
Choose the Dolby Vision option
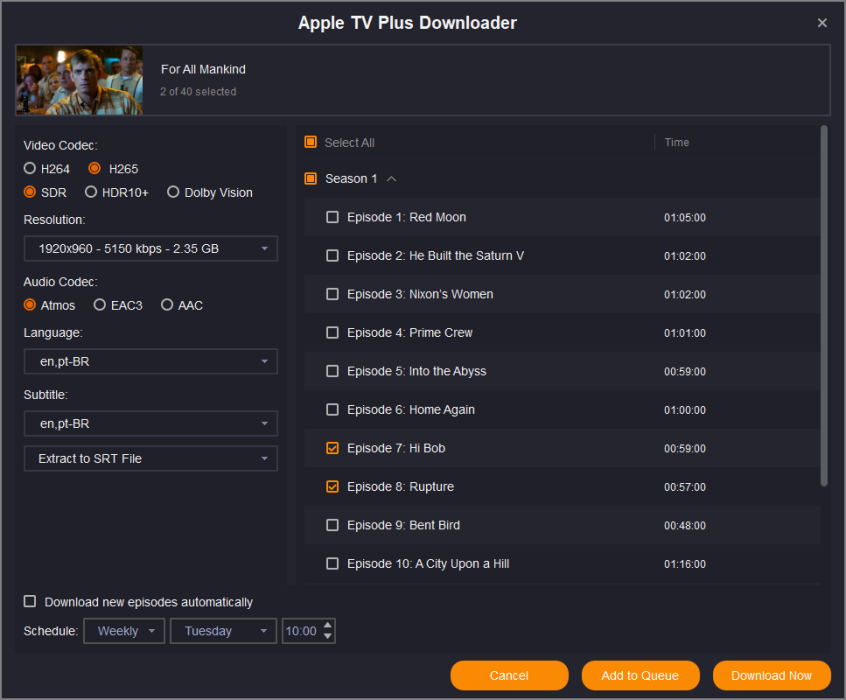coord(173,193)
